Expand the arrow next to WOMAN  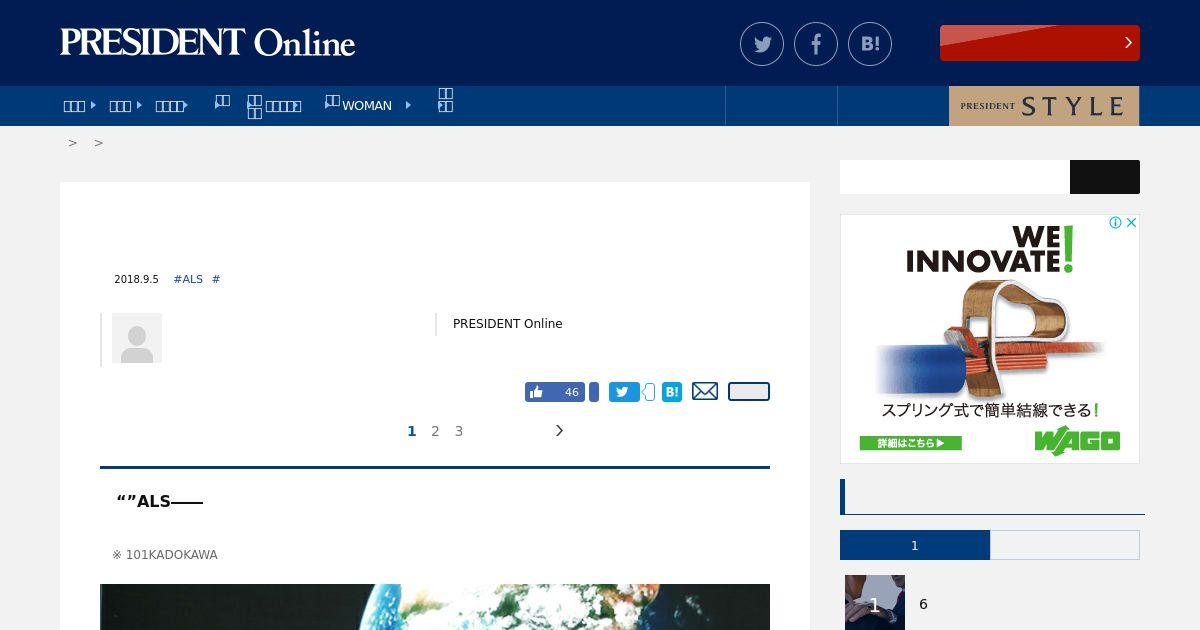point(408,105)
